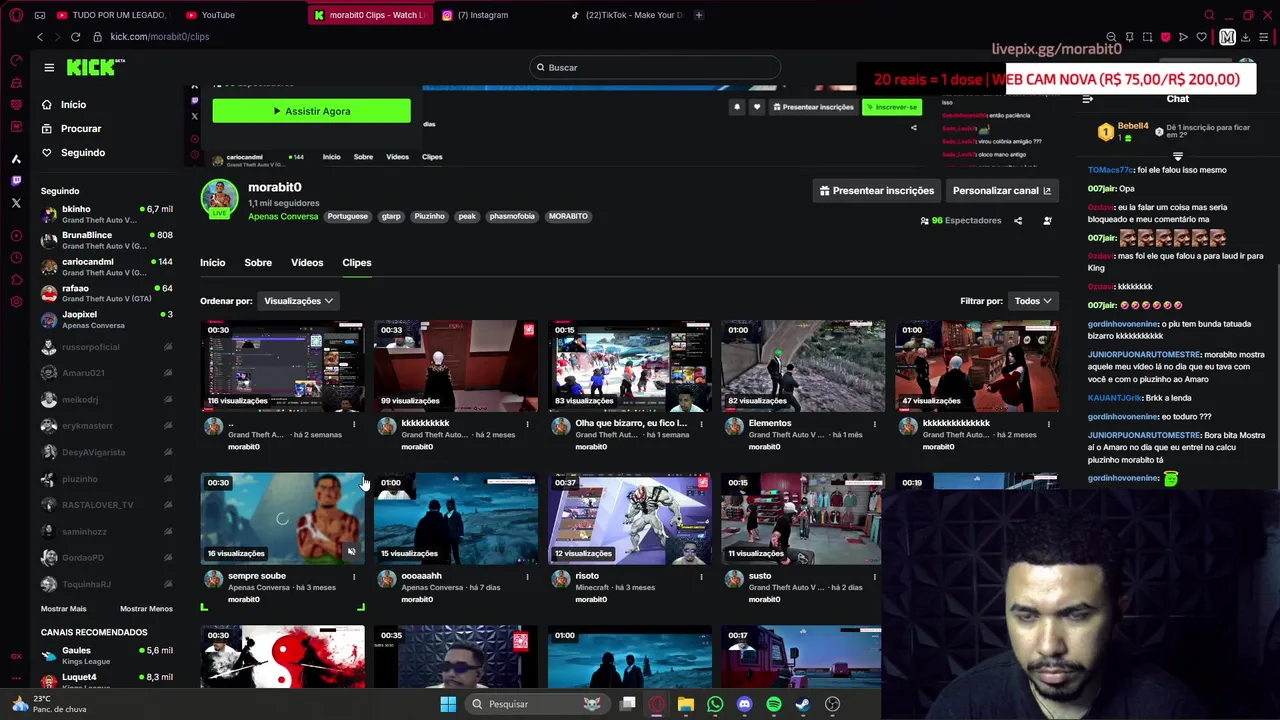Click the follow user icon beside share
The height and width of the screenshot is (720, 1280).
1047,220
